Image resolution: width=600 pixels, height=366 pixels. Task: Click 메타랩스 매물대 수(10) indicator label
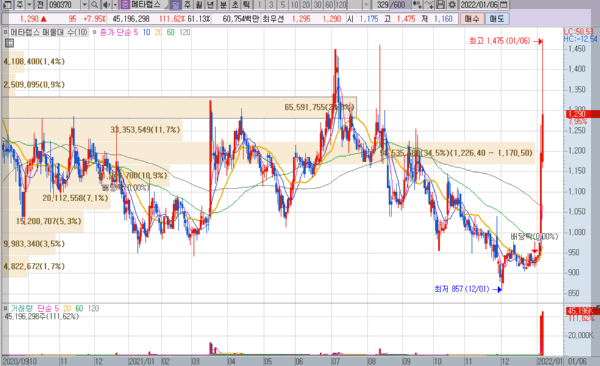coord(49,32)
